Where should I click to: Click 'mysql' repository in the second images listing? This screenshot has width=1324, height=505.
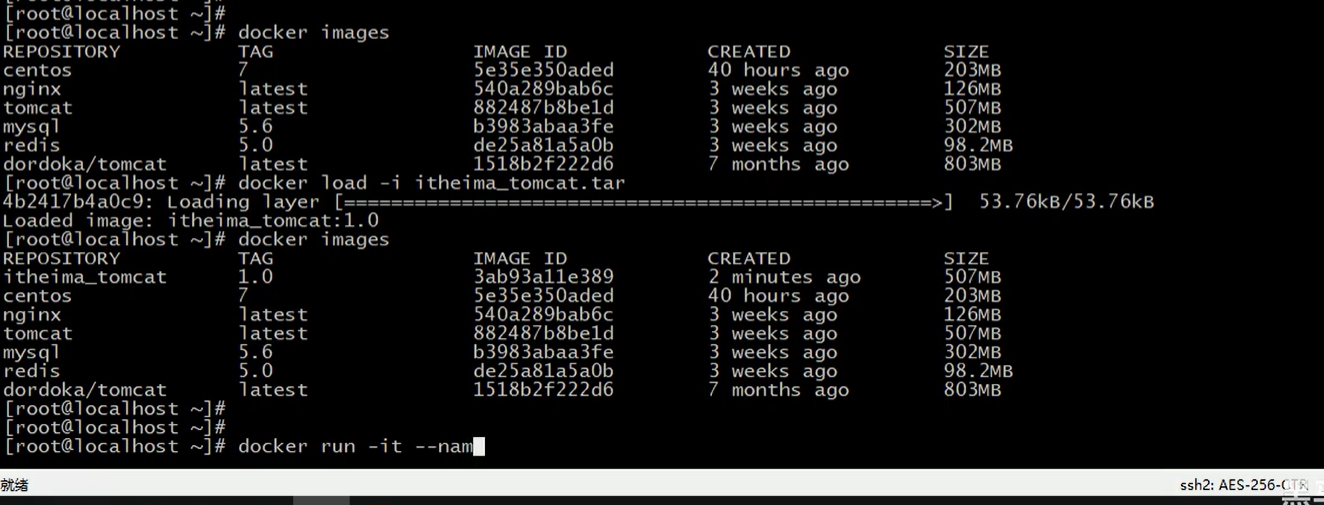click(x=32, y=352)
